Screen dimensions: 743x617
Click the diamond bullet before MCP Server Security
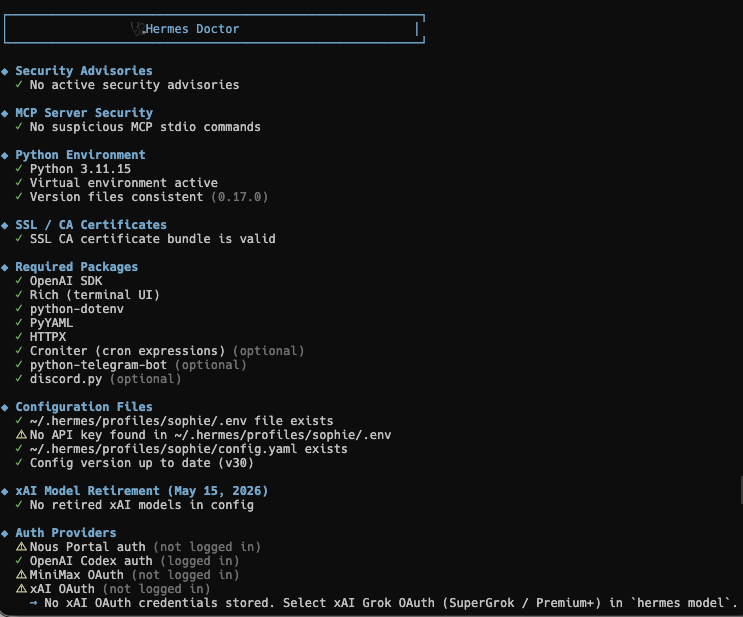coord(5,114)
